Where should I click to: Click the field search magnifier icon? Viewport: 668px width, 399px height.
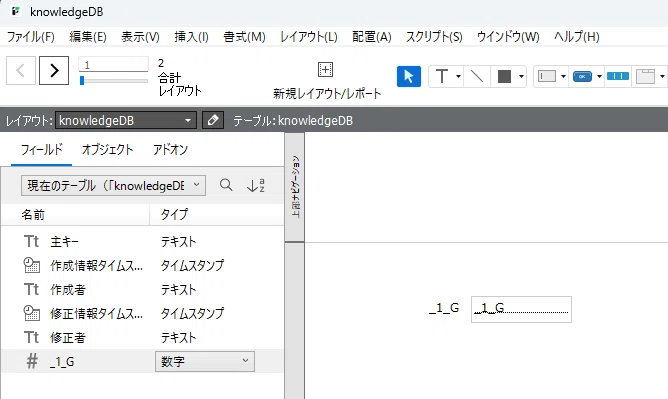226,185
